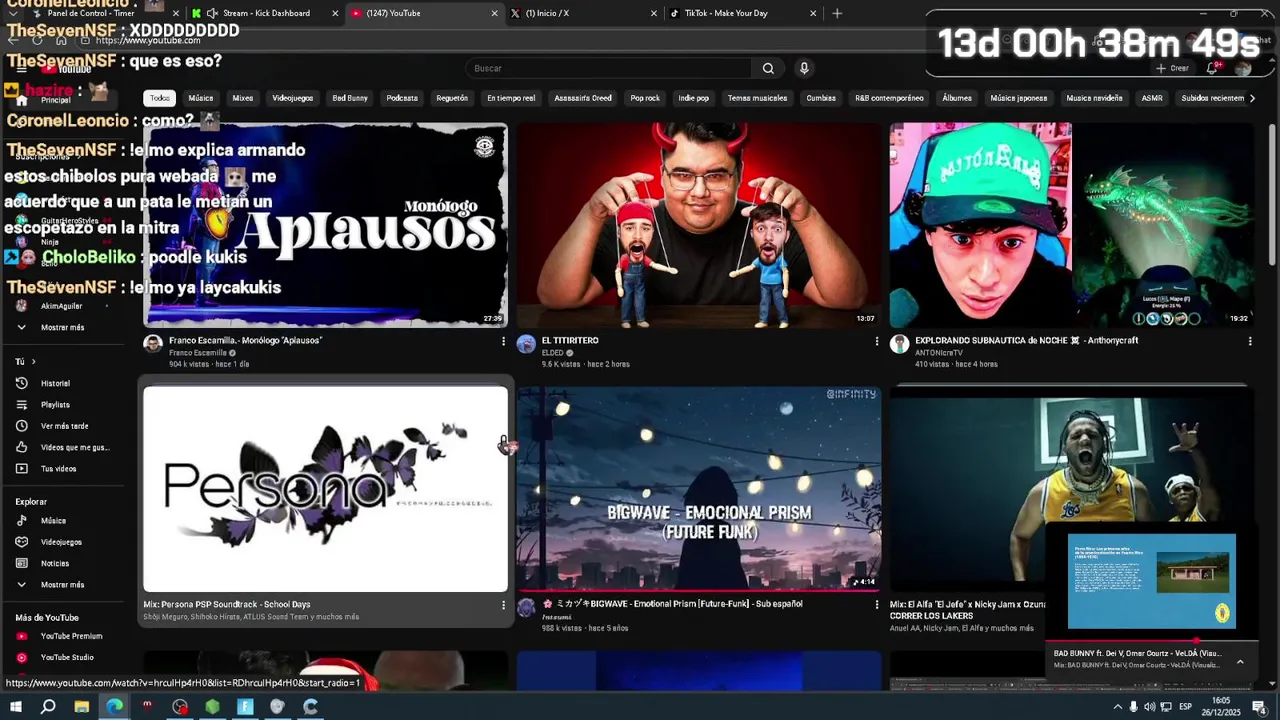This screenshot has width=1280, height=720.
Task: Open the Monólogo Aplausos thumbnail
Action: click(x=325, y=225)
